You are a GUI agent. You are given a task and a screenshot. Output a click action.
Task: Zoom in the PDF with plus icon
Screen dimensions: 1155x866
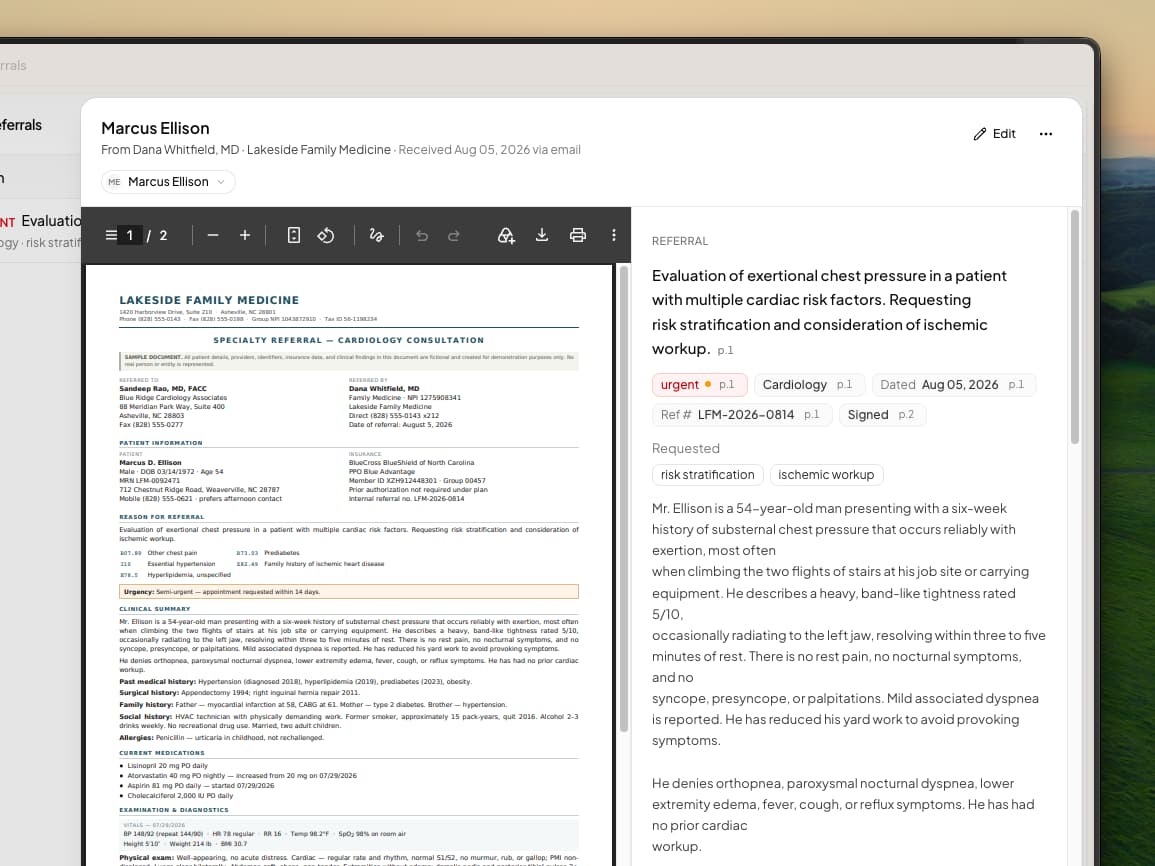pyautogui.click(x=245, y=235)
